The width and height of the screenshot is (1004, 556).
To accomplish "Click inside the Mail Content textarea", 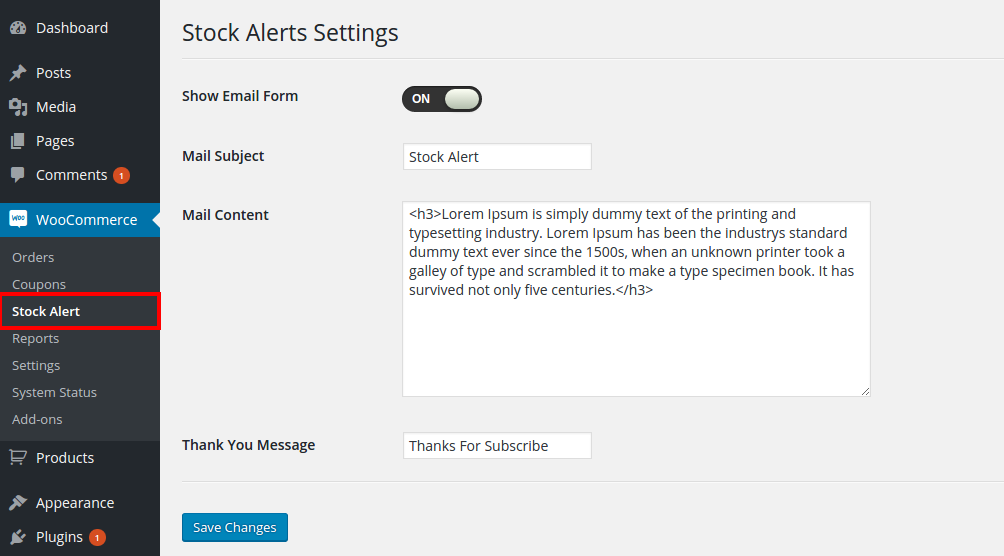I will point(636,299).
